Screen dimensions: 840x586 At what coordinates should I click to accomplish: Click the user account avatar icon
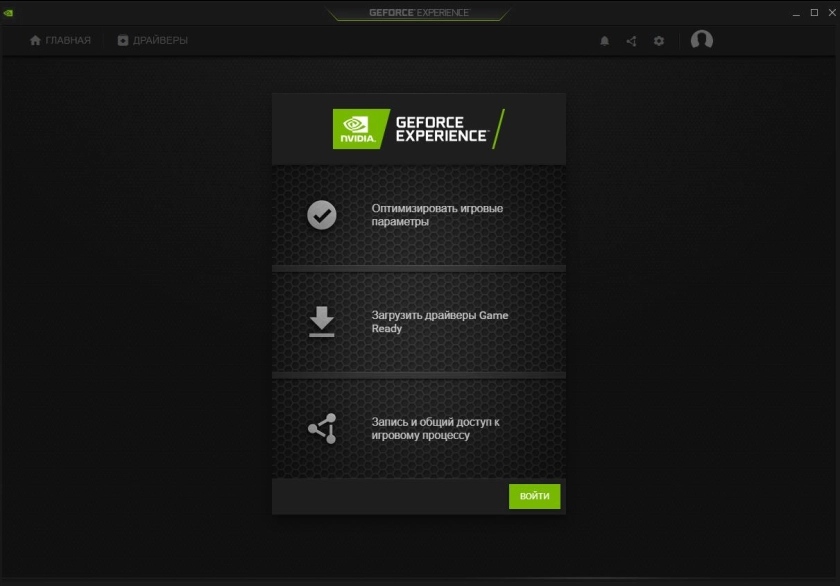coord(702,40)
